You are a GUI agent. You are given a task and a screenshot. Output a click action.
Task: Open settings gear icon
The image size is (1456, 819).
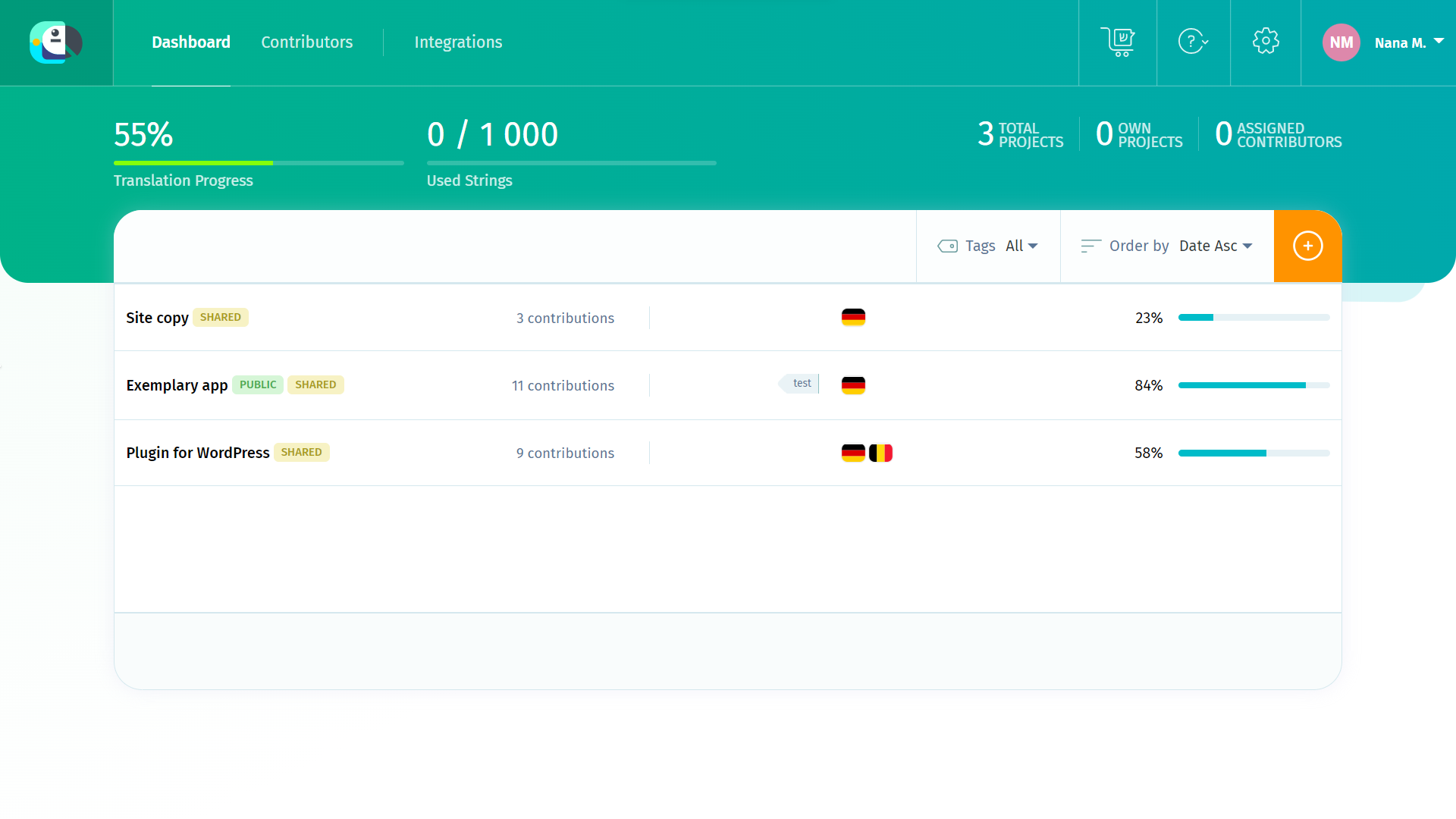[1266, 42]
